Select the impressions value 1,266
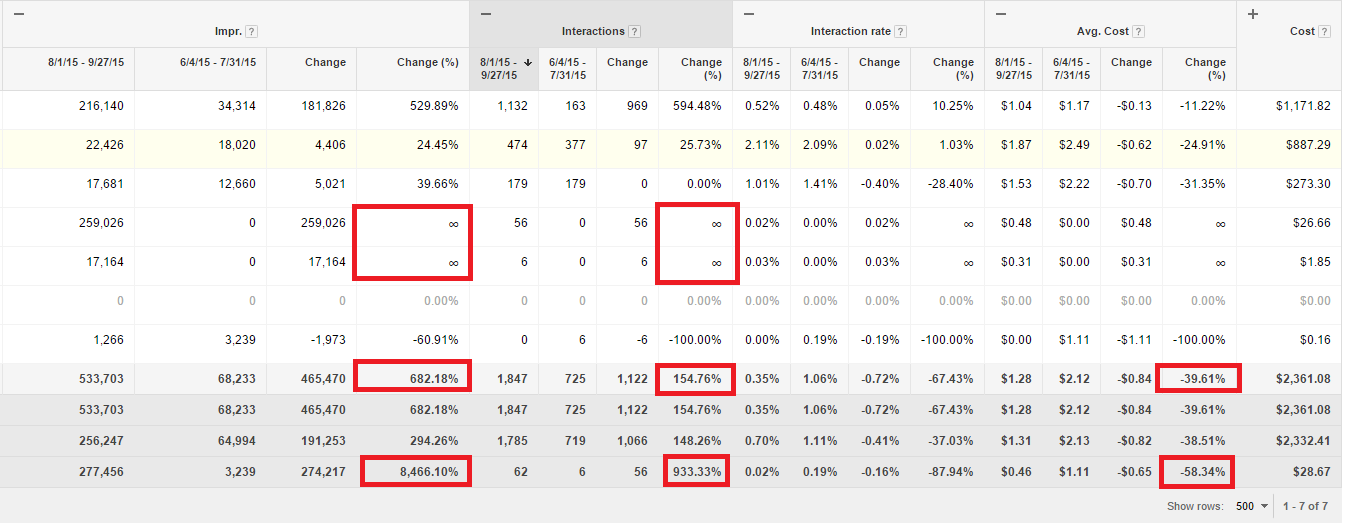Image resolution: width=1345 pixels, height=523 pixels. [108, 340]
